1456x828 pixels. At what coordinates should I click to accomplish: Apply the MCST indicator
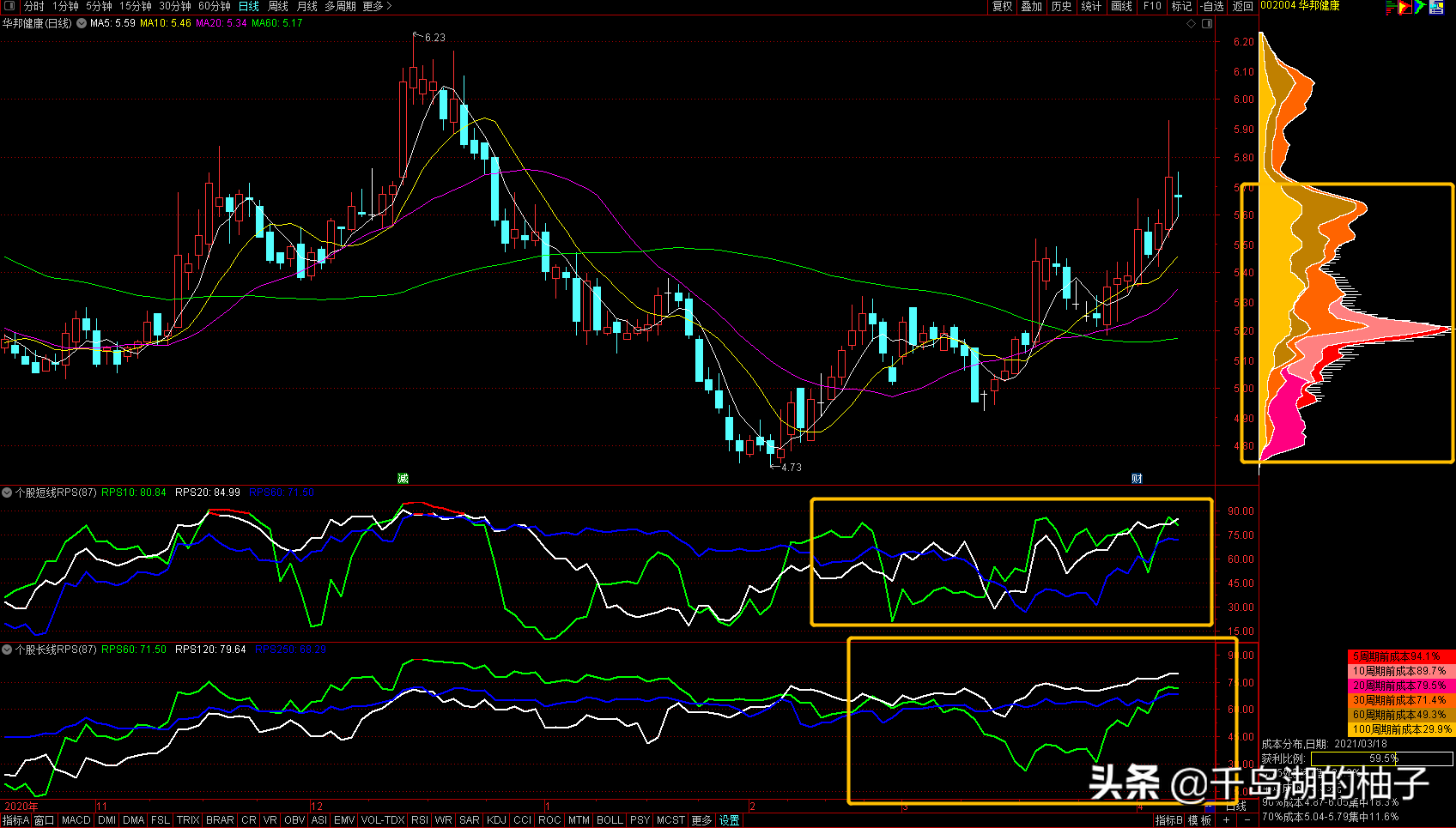pos(670,820)
